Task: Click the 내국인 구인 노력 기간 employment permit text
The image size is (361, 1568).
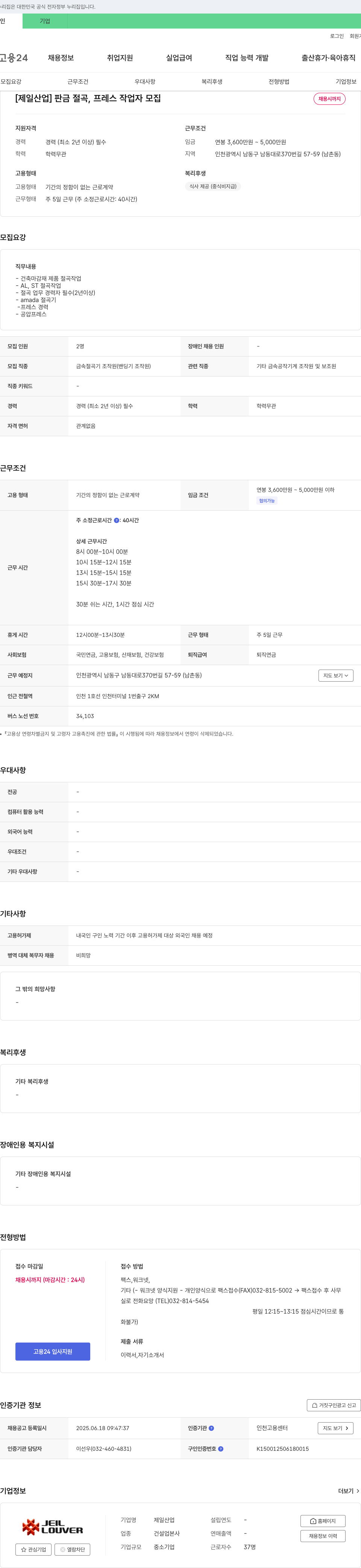Action: point(144,936)
